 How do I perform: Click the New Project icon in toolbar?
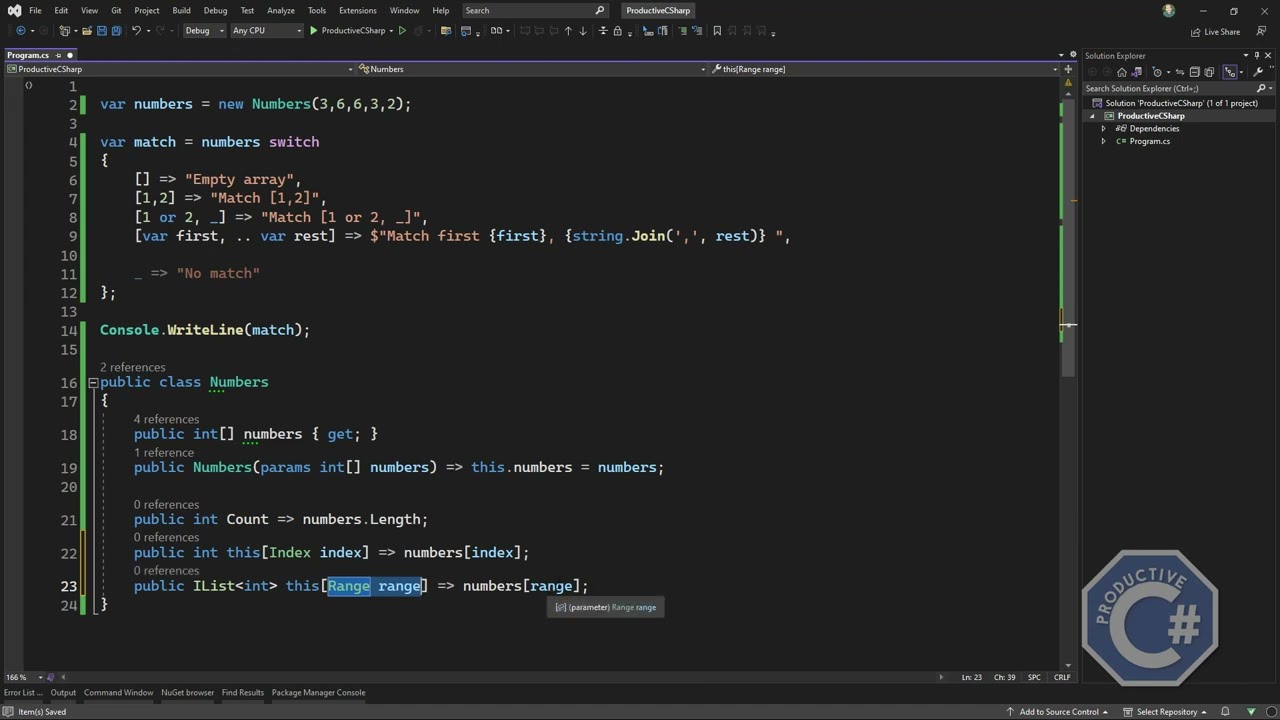click(x=64, y=30)
